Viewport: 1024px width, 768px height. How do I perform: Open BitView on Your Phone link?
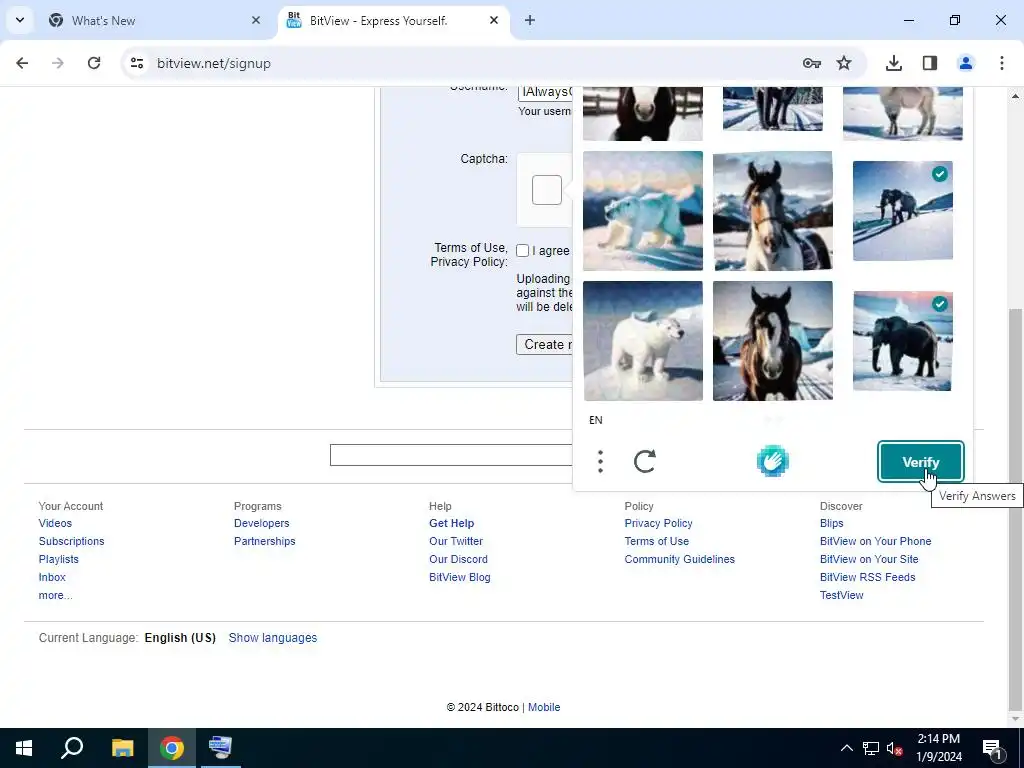(875, 541)
